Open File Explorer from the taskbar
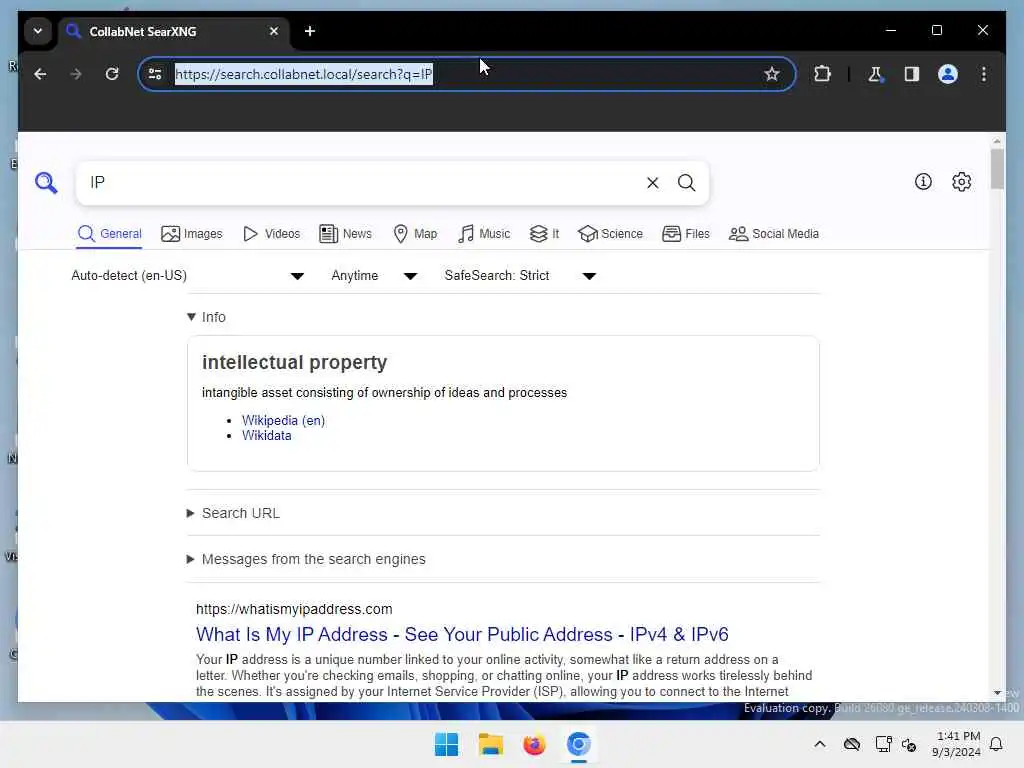The image size is (1024, 768). coord(490,744)
